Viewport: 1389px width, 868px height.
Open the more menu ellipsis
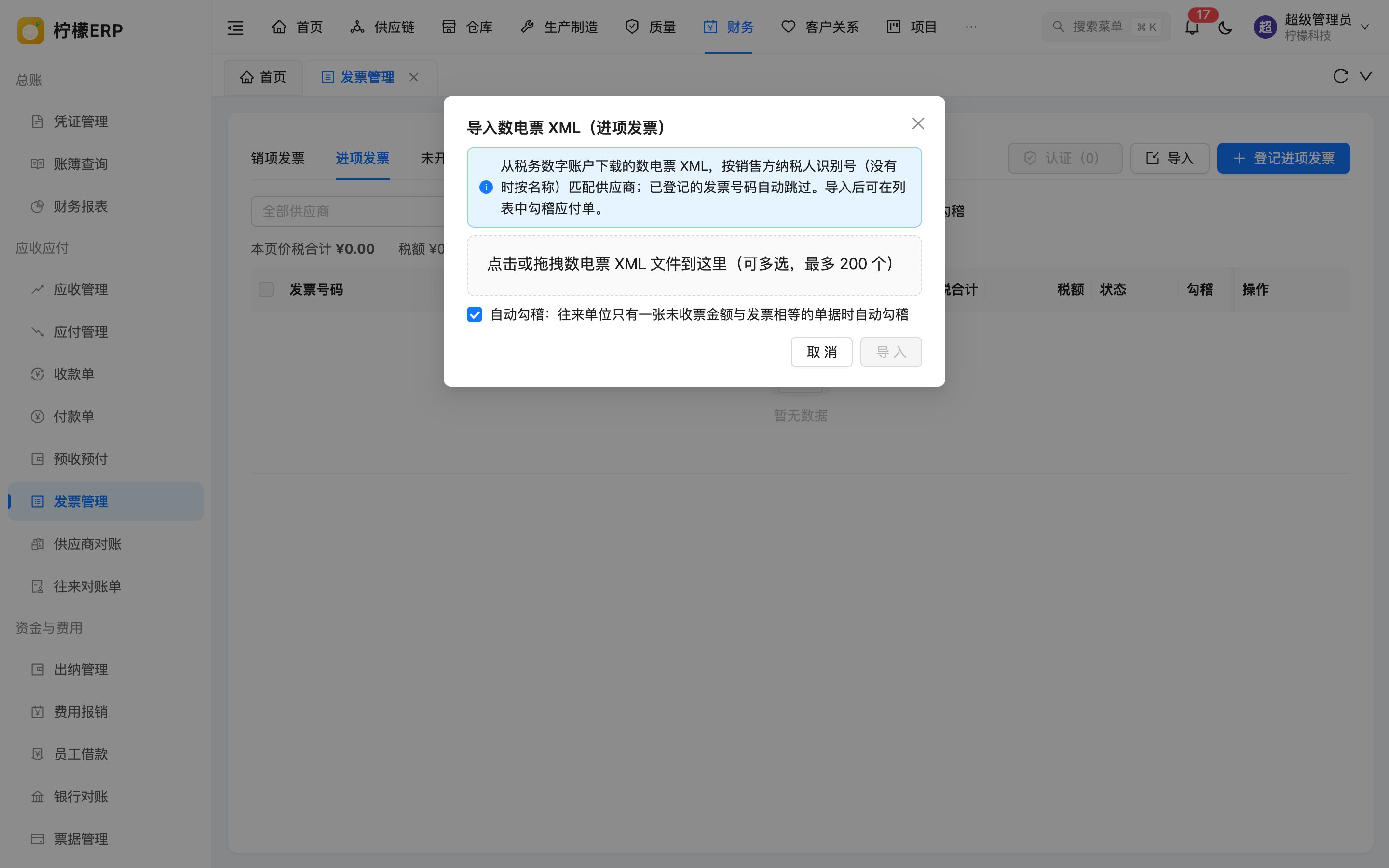point(971,27)
